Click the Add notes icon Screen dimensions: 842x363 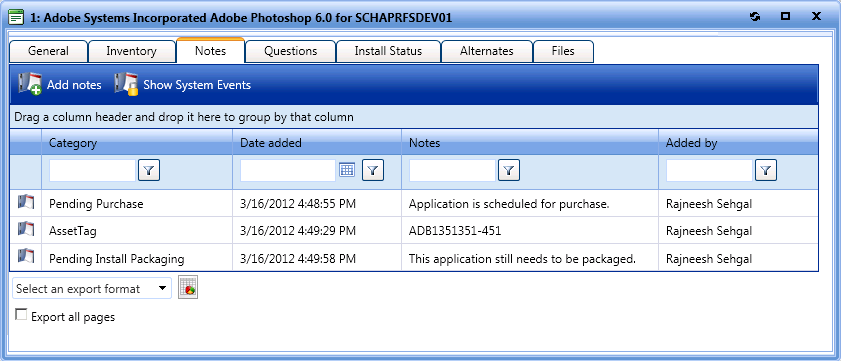coord(30,84)
